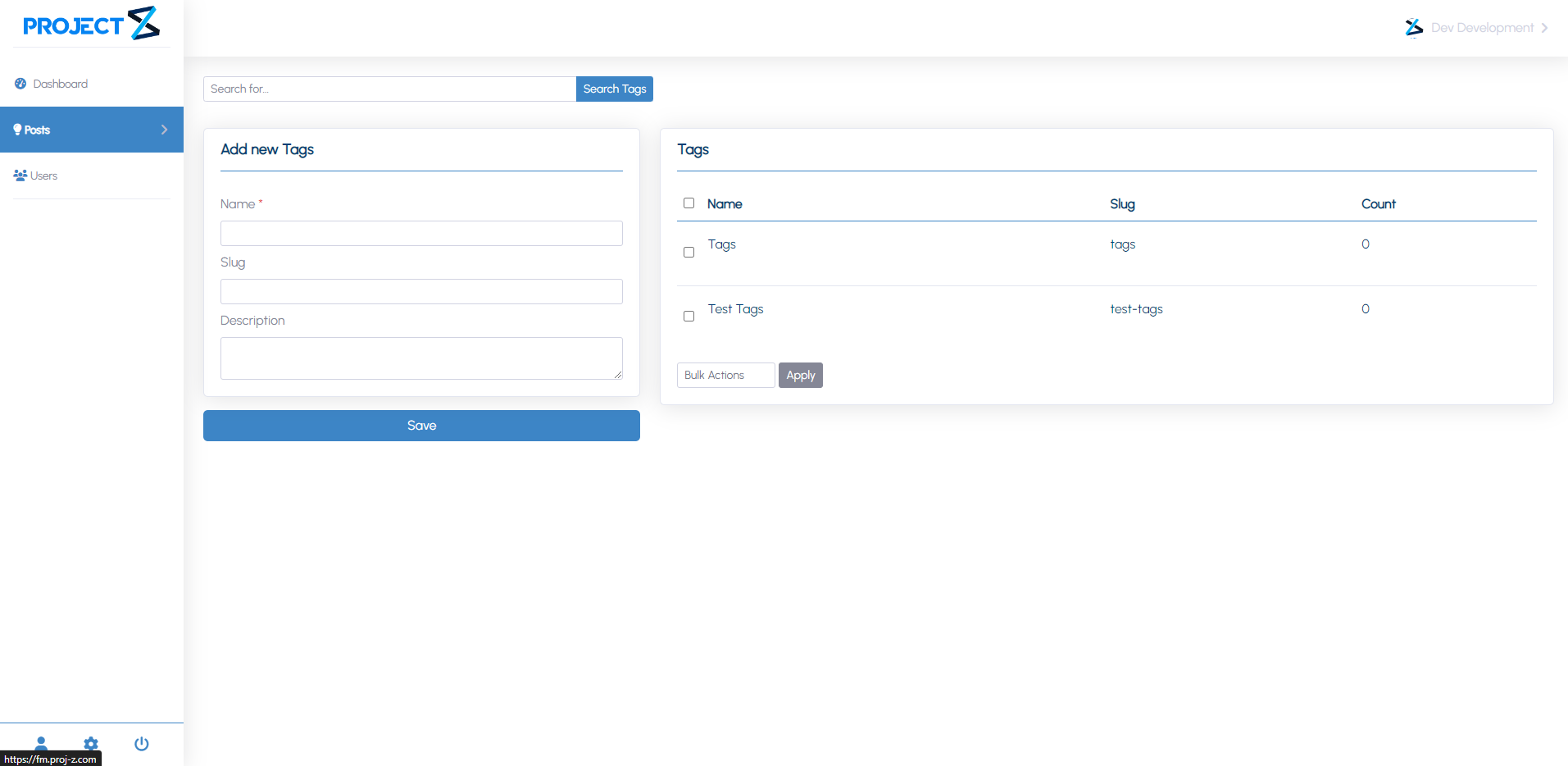Screen dimensions: 1568x766
Task: Focus the Search for tags field
Action: tap(389, 89)
